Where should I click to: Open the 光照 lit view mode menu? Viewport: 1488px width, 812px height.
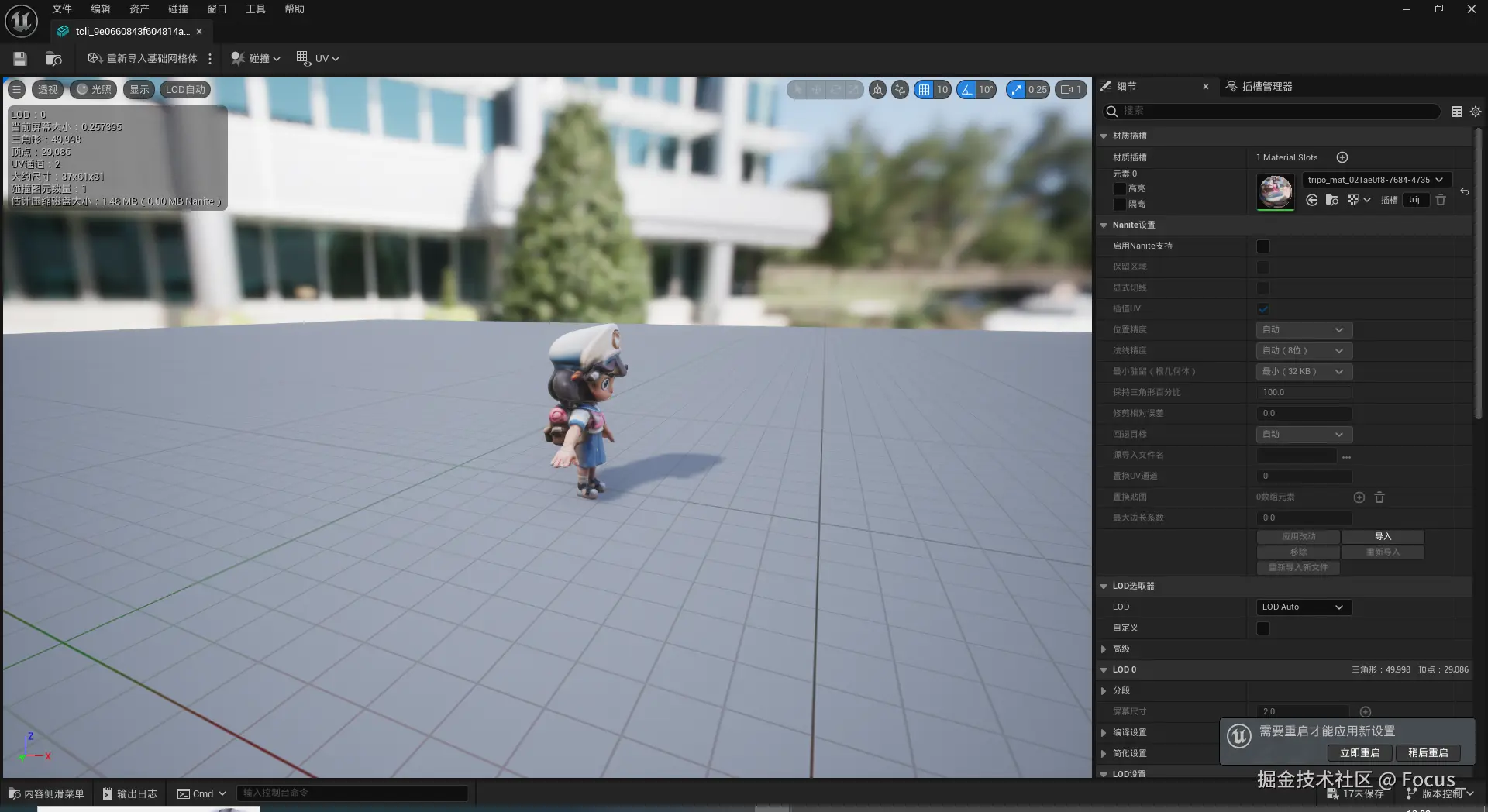[93, 90]
